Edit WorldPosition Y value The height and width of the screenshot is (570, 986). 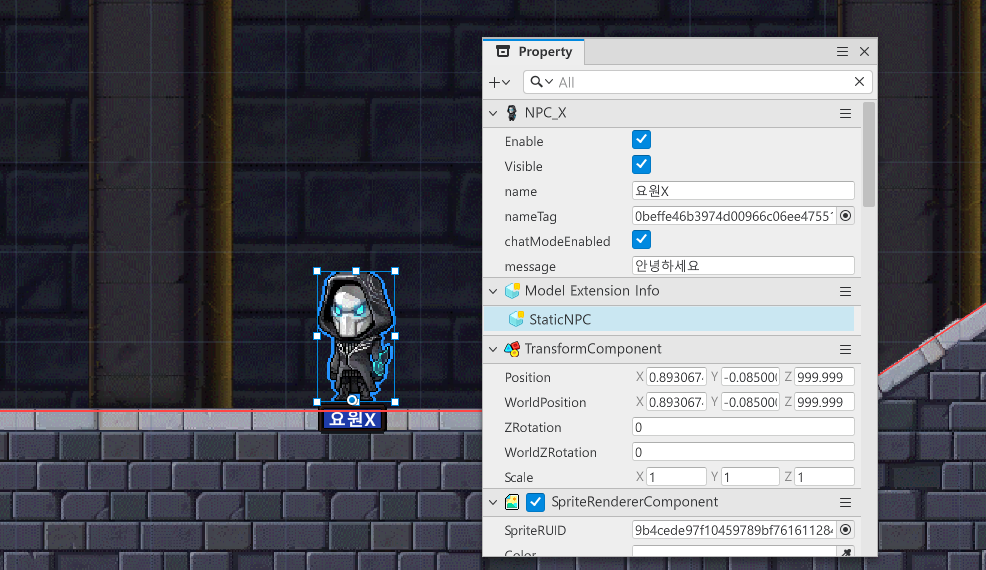tap(750, 402)
